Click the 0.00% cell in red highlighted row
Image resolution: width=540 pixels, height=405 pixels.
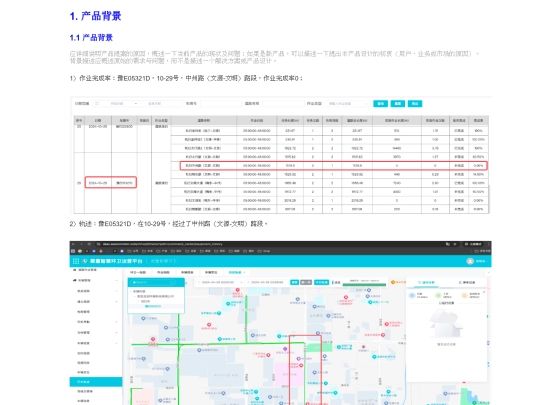478,166
